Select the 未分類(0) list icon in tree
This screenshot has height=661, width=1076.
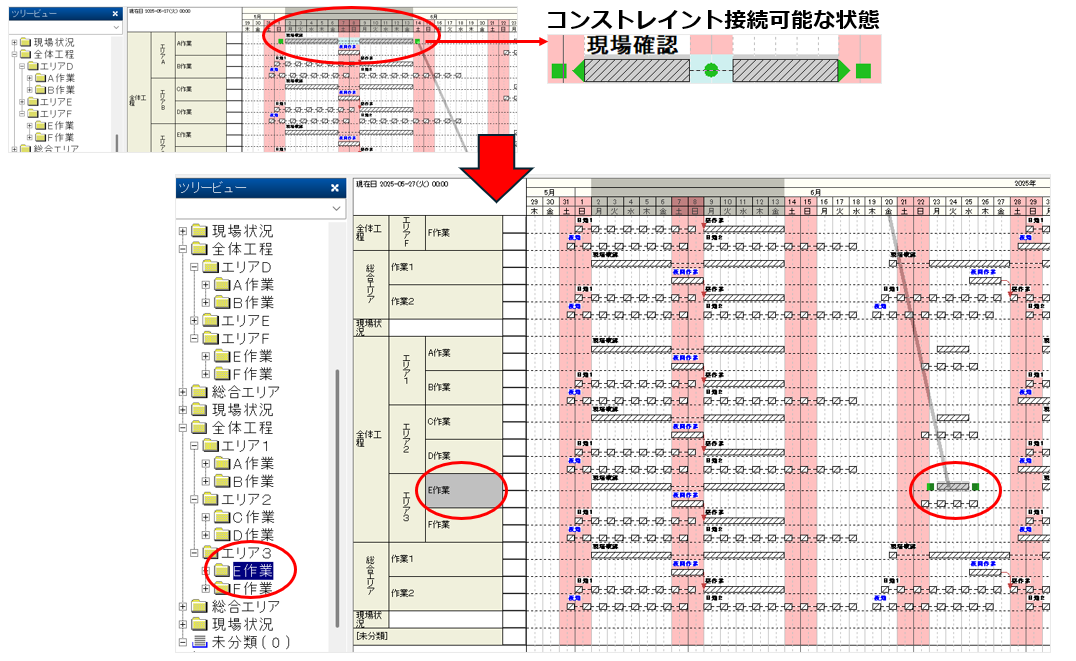[197, 642]
